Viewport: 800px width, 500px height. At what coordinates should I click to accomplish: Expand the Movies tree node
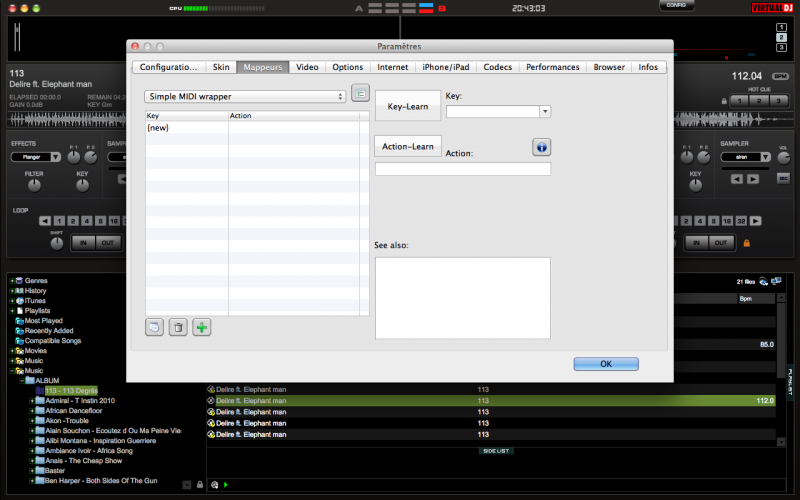tap(12, 351)
